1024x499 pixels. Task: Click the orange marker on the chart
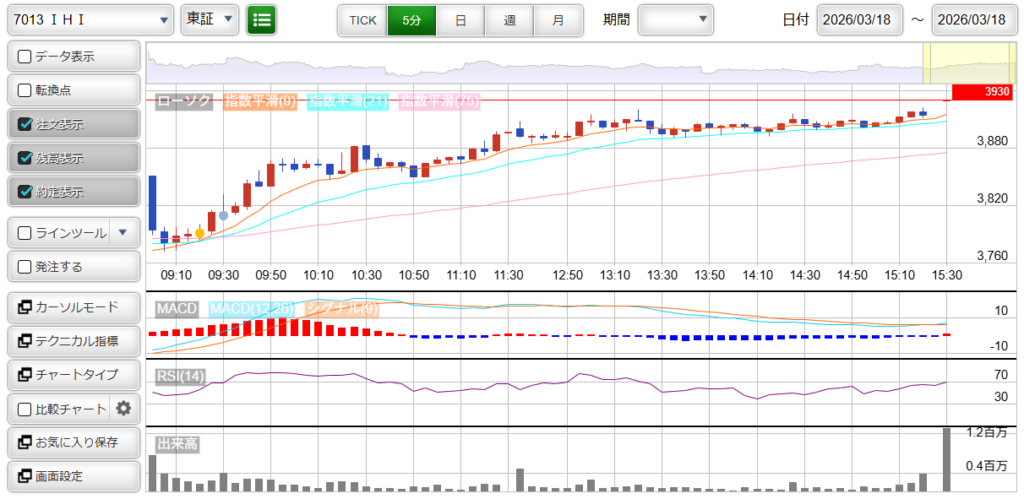pos(200,233)
